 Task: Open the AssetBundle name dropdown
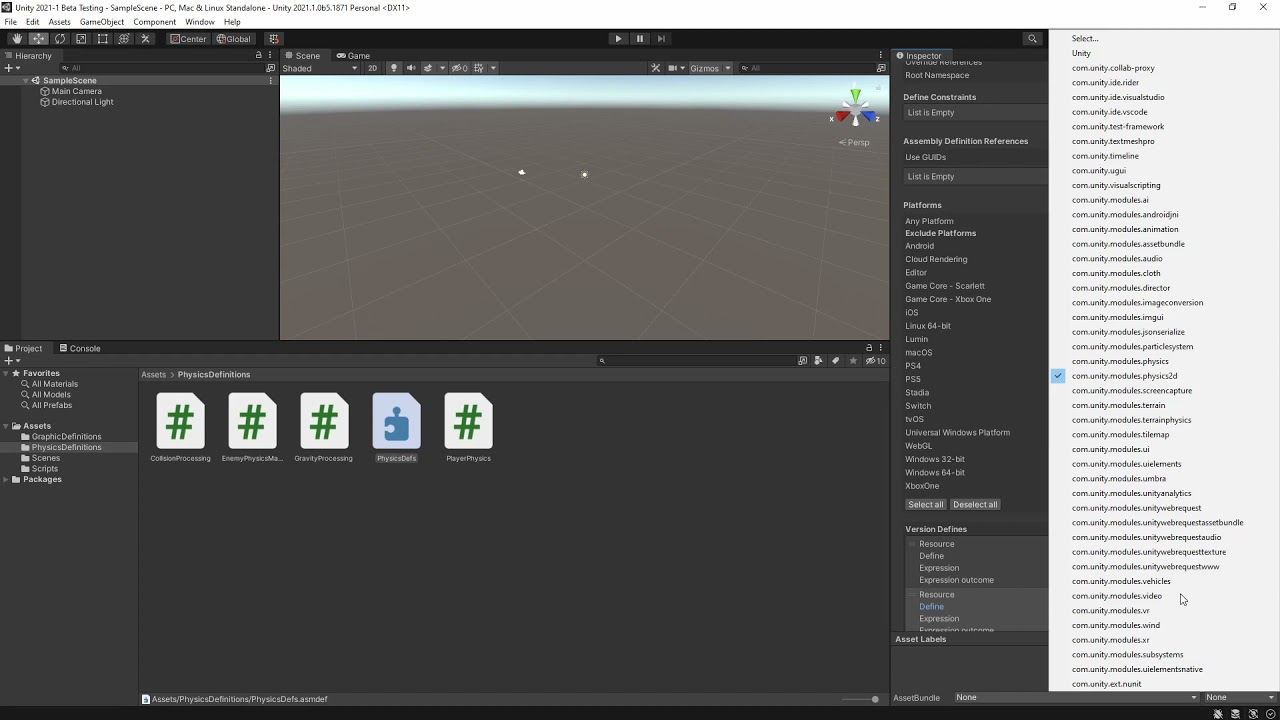point(1075,697)
